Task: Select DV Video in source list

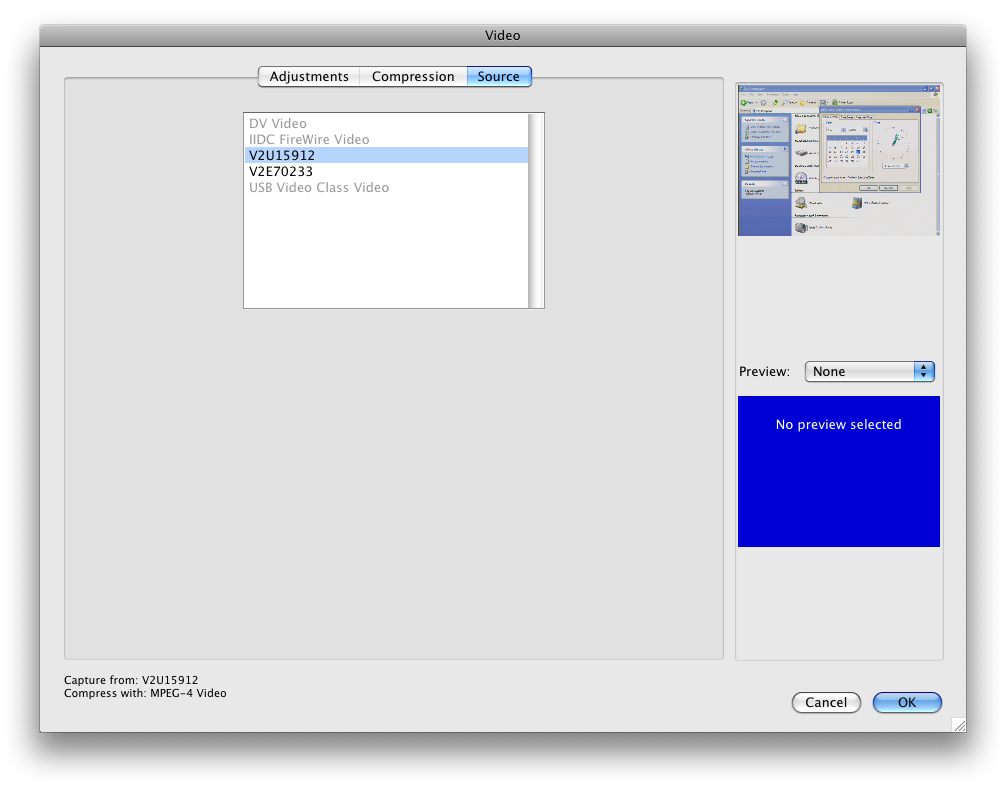Action: [278, 124]
